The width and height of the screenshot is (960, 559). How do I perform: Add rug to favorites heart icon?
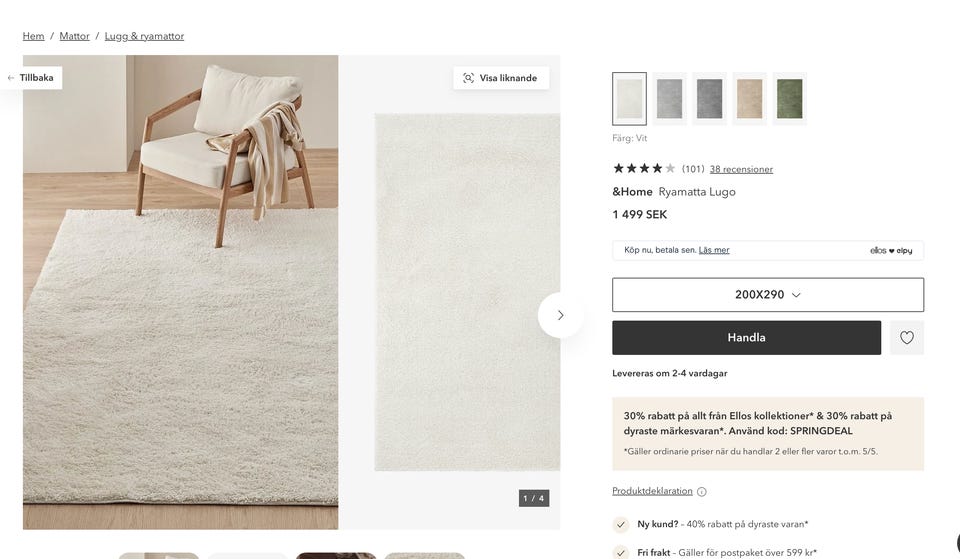tap(907, 337)
